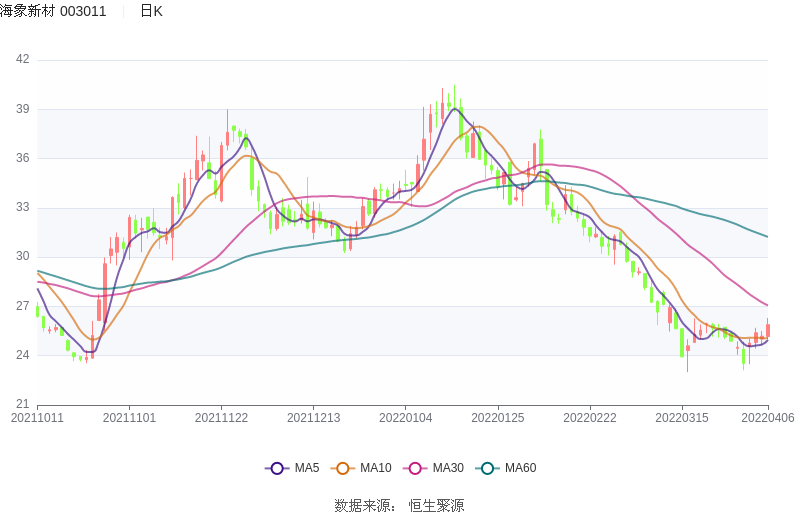This screenshot has width=800, height=517.
Task: Click the orange MA10 legend circle marker
Action: (x=344, y=468)
